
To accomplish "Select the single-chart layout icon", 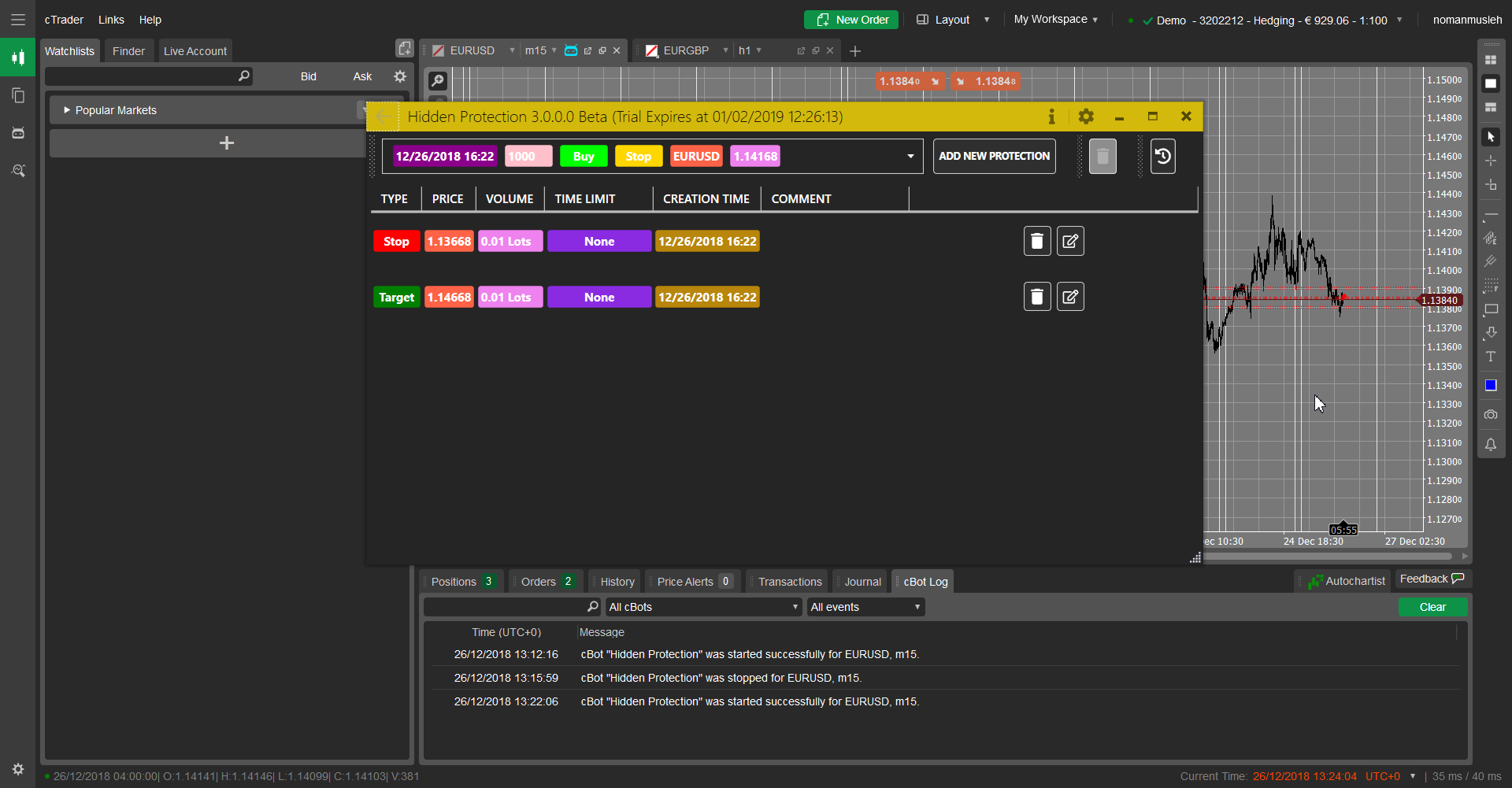I will [1490, 83].
